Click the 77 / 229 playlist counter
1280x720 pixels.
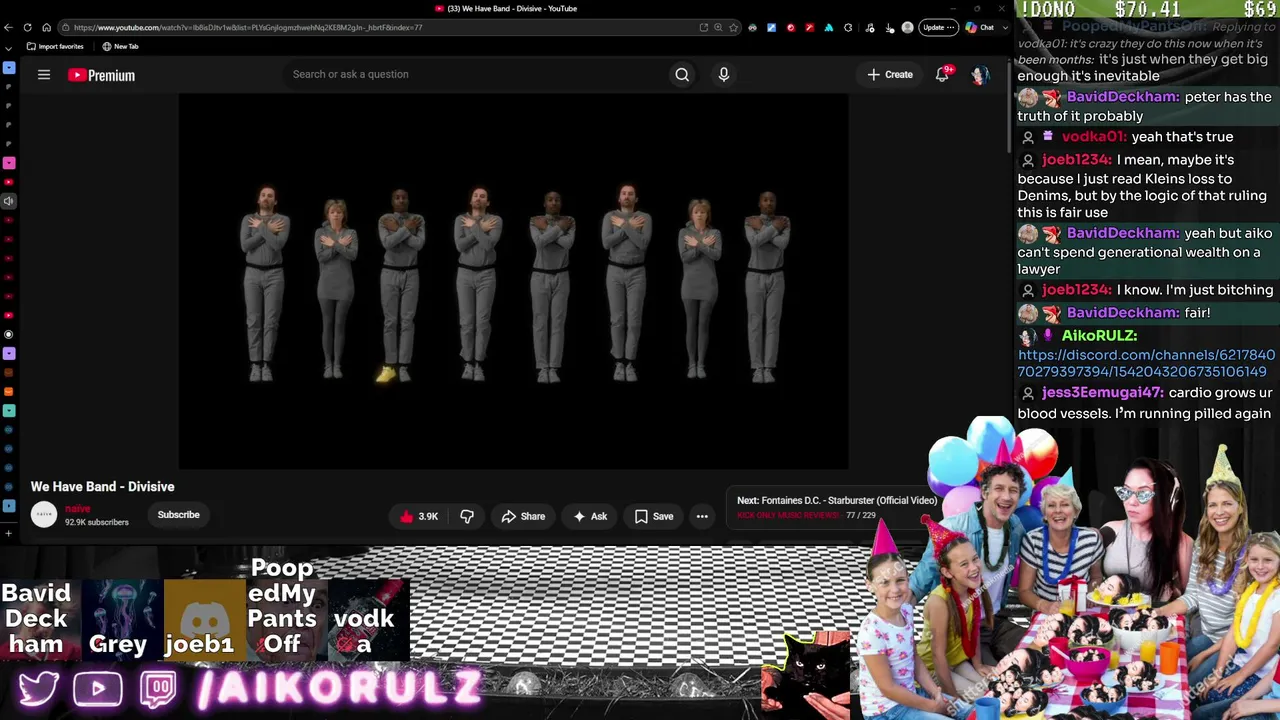pyautogui.click(x=861, y=515)
